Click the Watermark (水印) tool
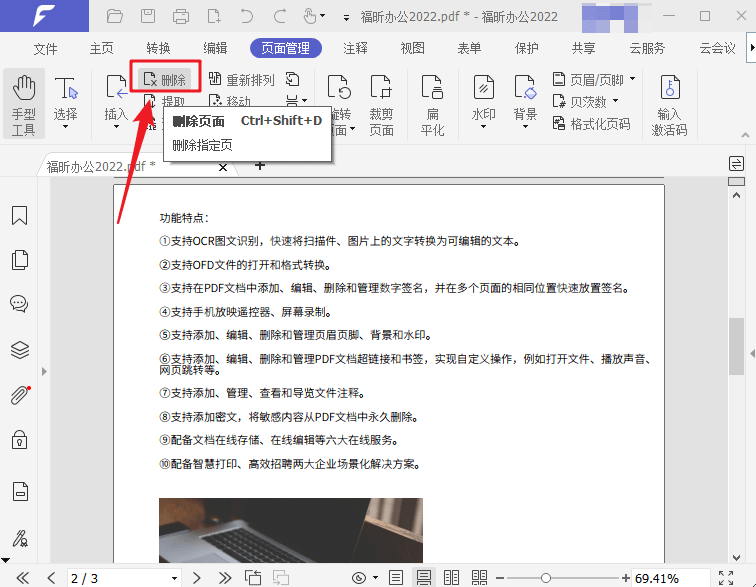 (483, 102)
